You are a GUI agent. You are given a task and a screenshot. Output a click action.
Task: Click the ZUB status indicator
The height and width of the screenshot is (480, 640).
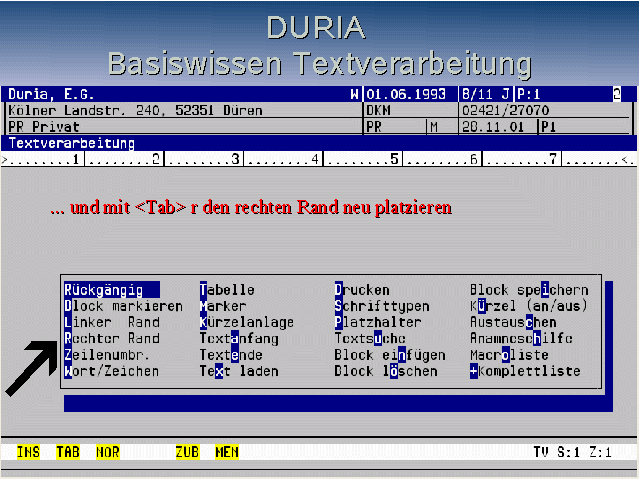pyautogui.click(x=187, y=452)
